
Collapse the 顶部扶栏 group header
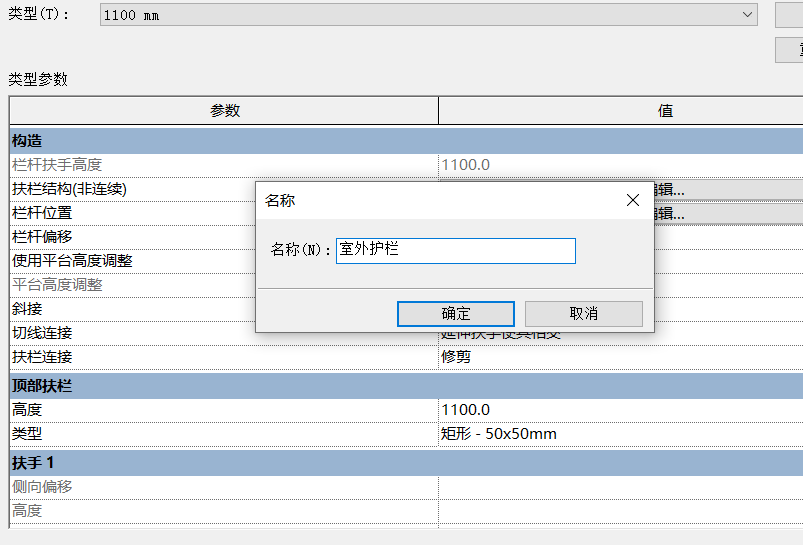(41, 386)
